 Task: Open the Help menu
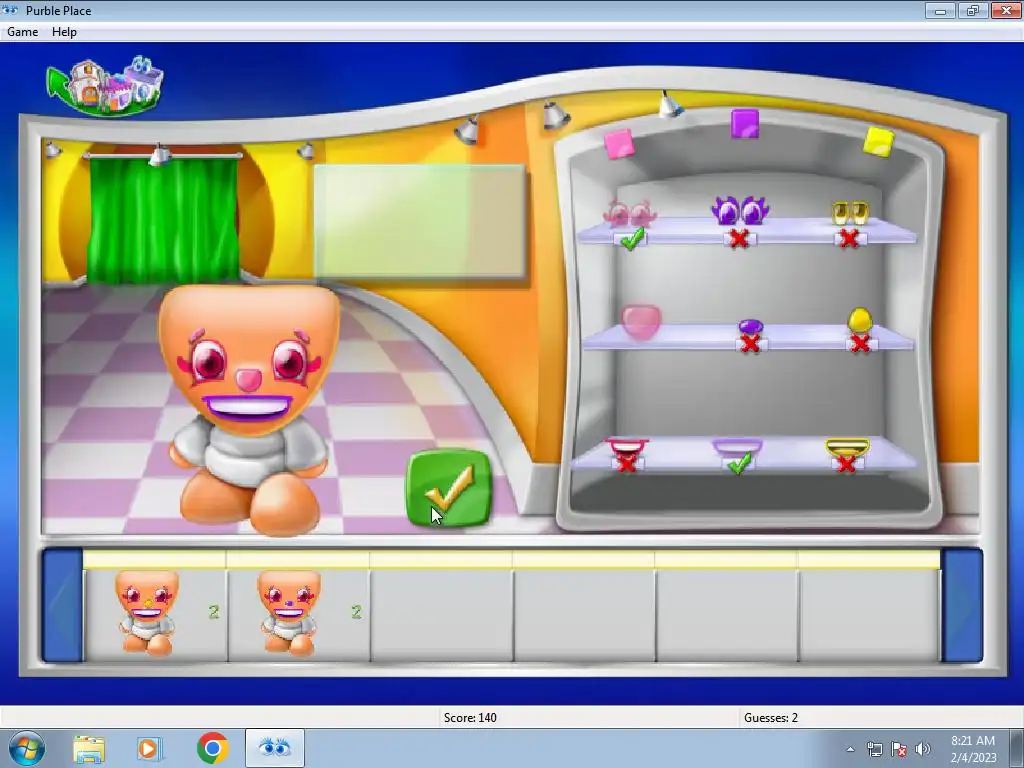64,32
